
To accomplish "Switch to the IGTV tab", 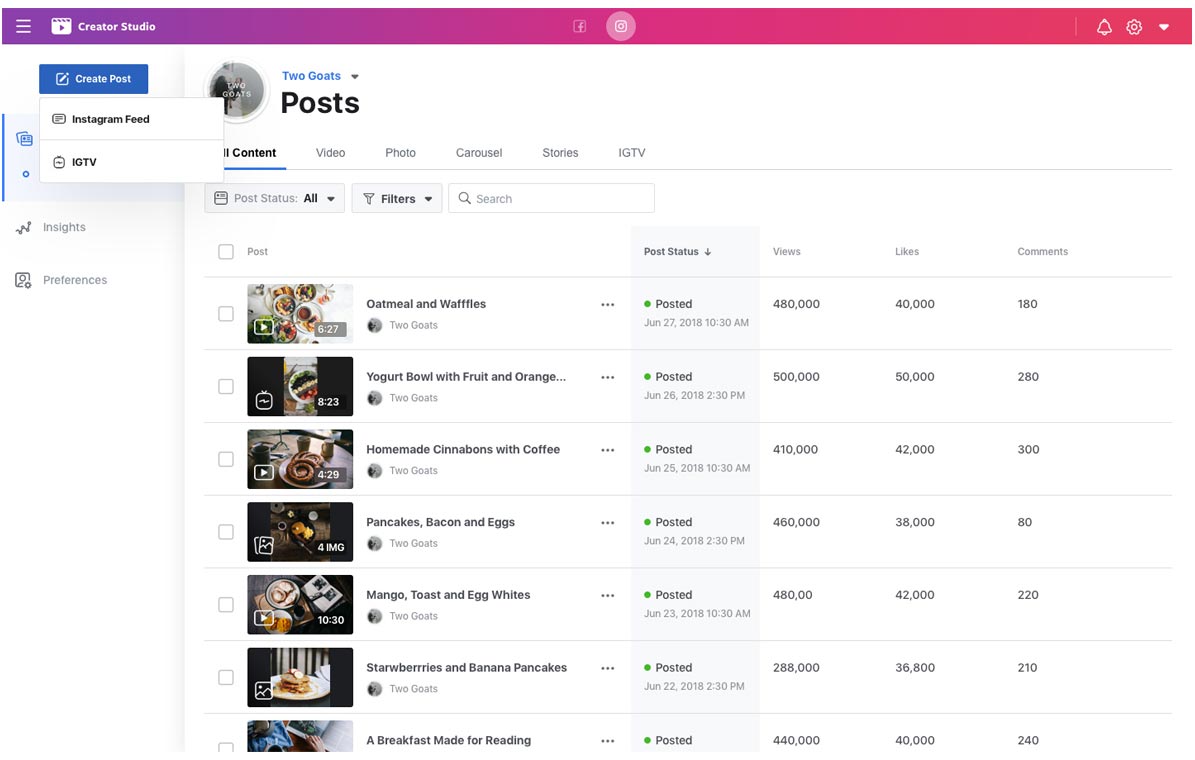I will point(632,152).
